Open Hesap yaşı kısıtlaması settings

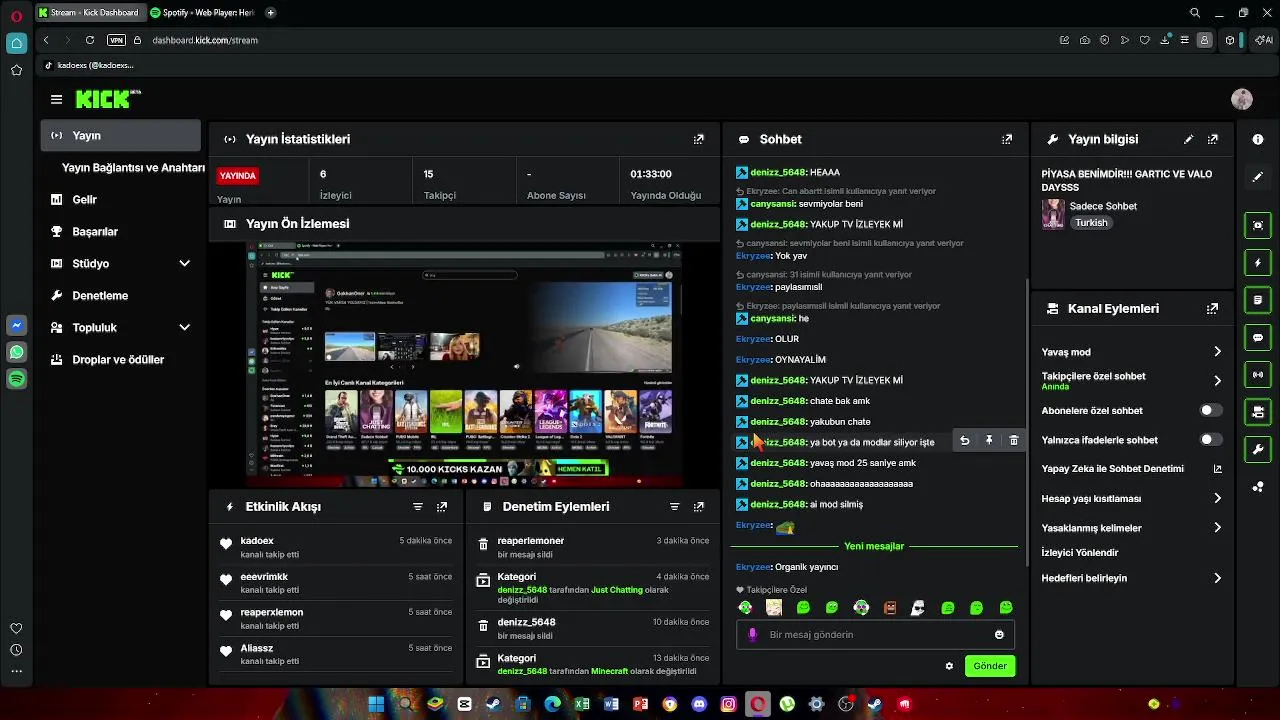1132,499
